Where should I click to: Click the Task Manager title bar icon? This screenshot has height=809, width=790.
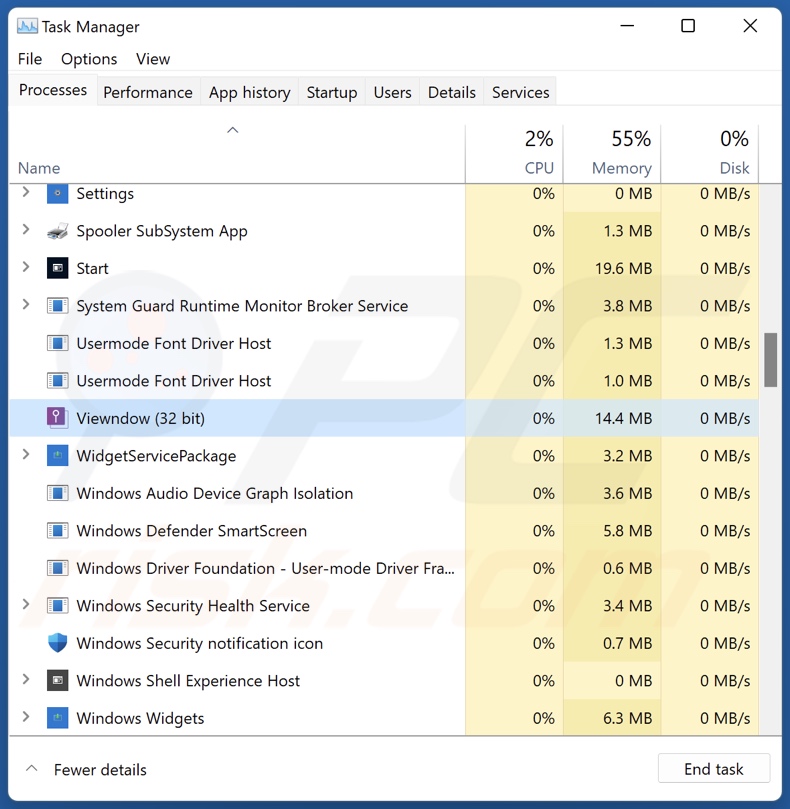pyautogui.click(x=27, y=26)
